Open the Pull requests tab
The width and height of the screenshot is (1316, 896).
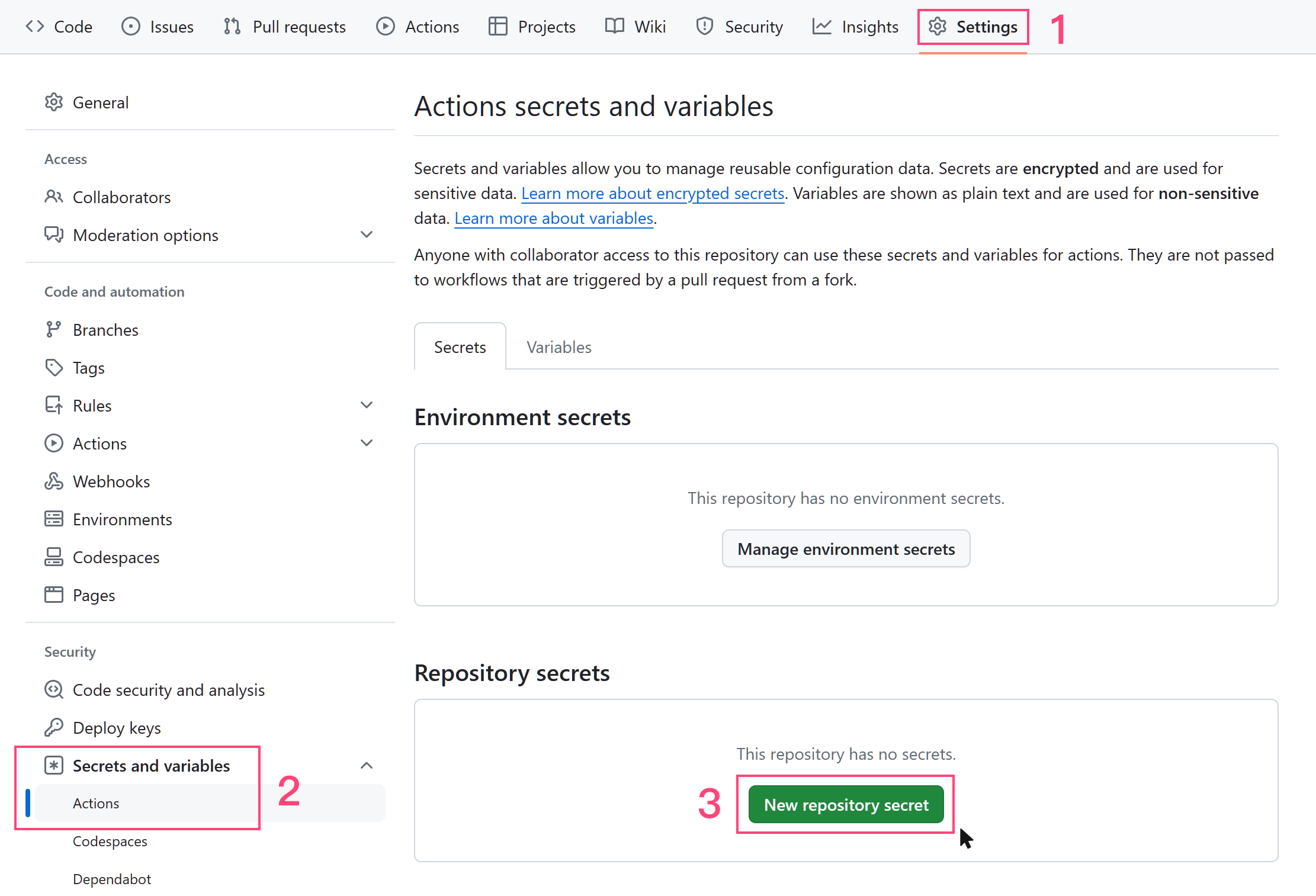click(x=285, y=27)
